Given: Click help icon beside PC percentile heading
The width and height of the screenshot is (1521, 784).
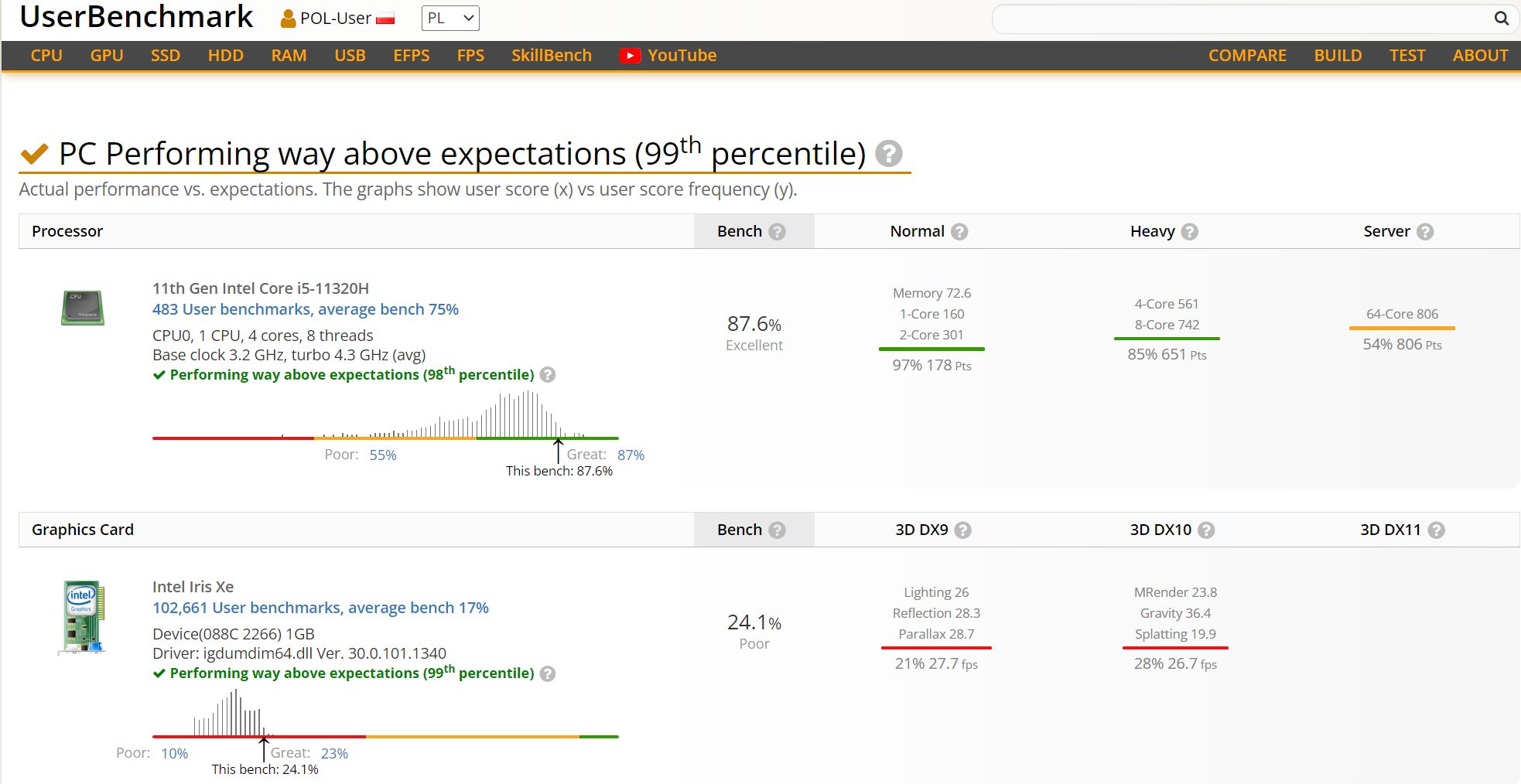Looking at the screenshot, I should 888,154.
